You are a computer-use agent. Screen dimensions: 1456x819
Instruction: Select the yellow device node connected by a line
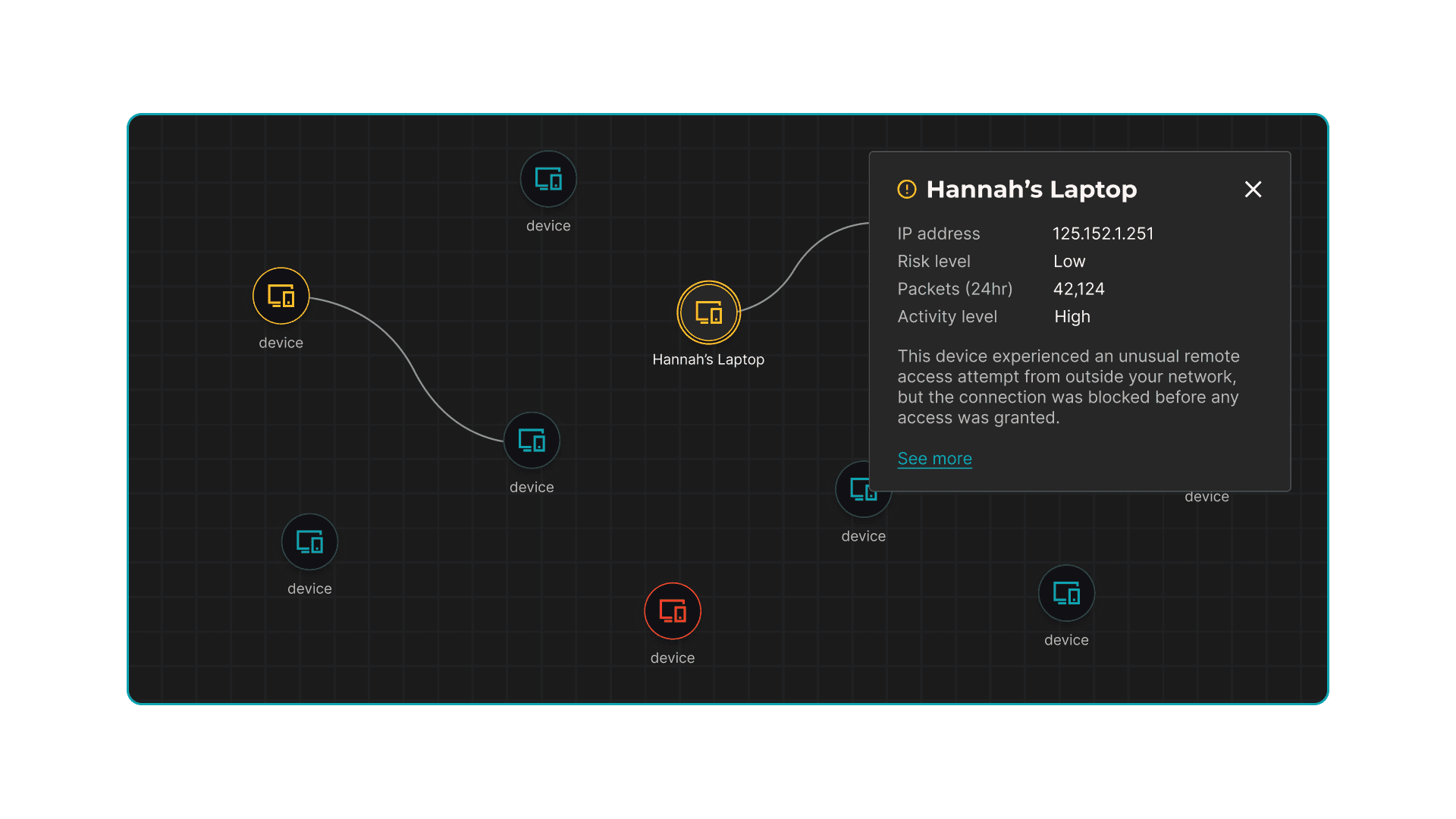click(x=281, y=296)
